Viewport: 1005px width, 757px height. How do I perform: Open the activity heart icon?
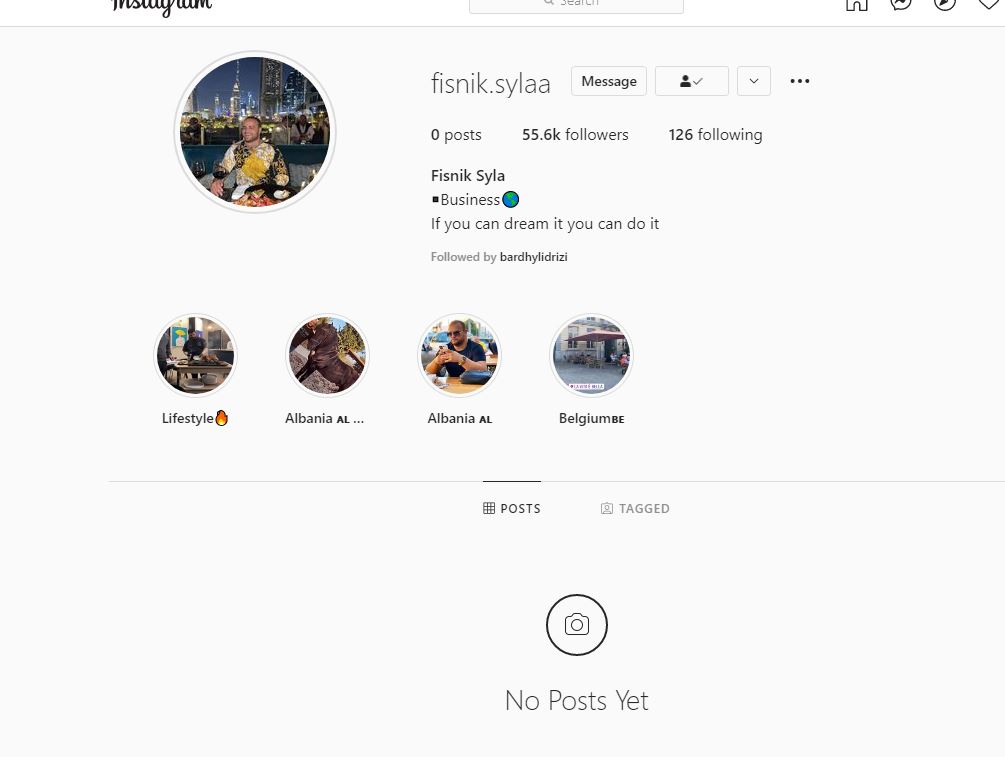(989, 4)
